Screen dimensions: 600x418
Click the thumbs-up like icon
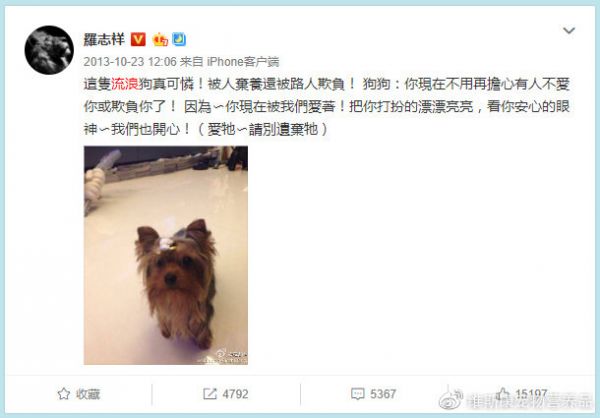(502, 394)
